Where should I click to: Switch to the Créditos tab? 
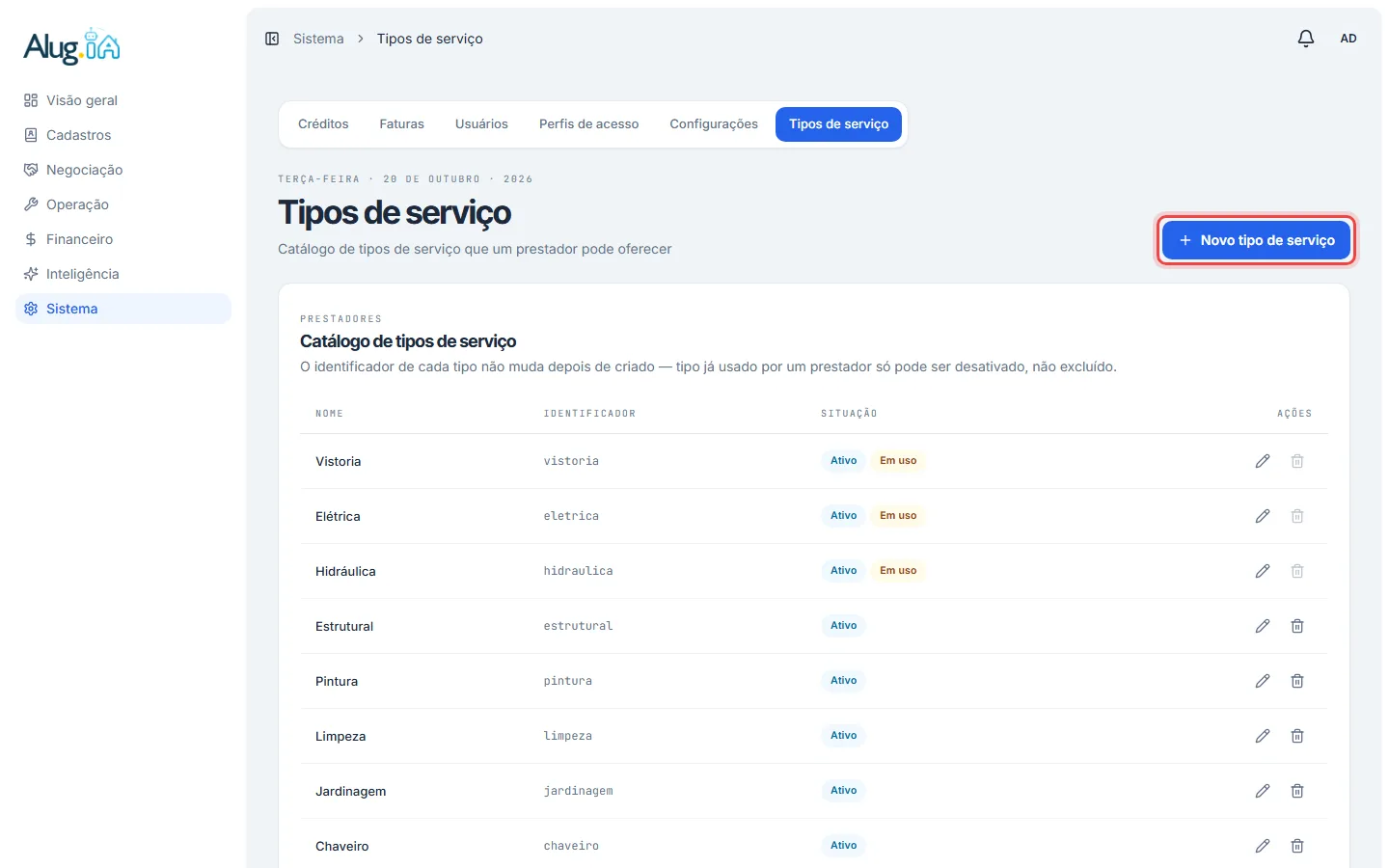323,124
